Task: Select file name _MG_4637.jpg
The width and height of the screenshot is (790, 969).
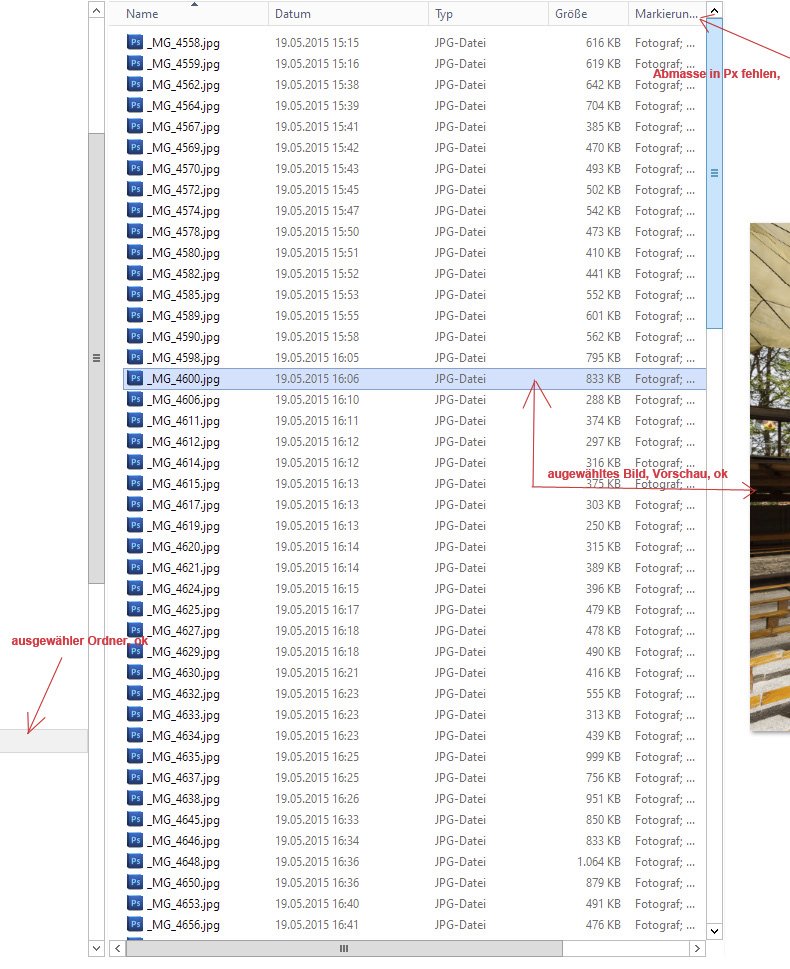Action: click(185, 778)
